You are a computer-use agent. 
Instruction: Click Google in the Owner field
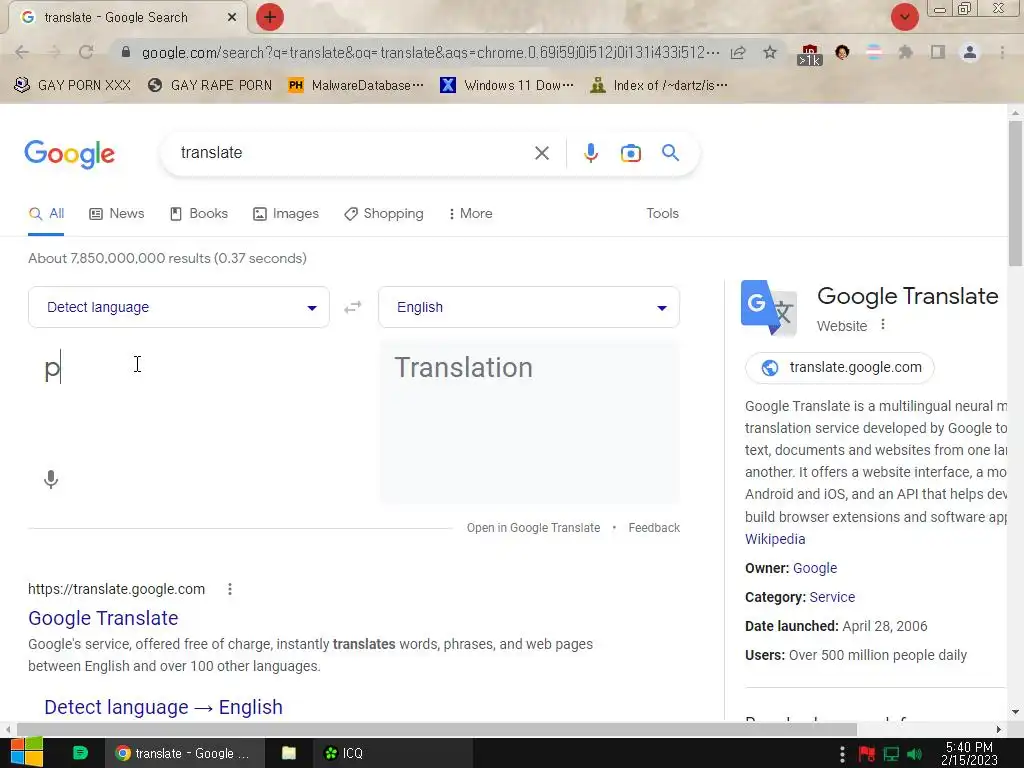(x=815, y=568)
